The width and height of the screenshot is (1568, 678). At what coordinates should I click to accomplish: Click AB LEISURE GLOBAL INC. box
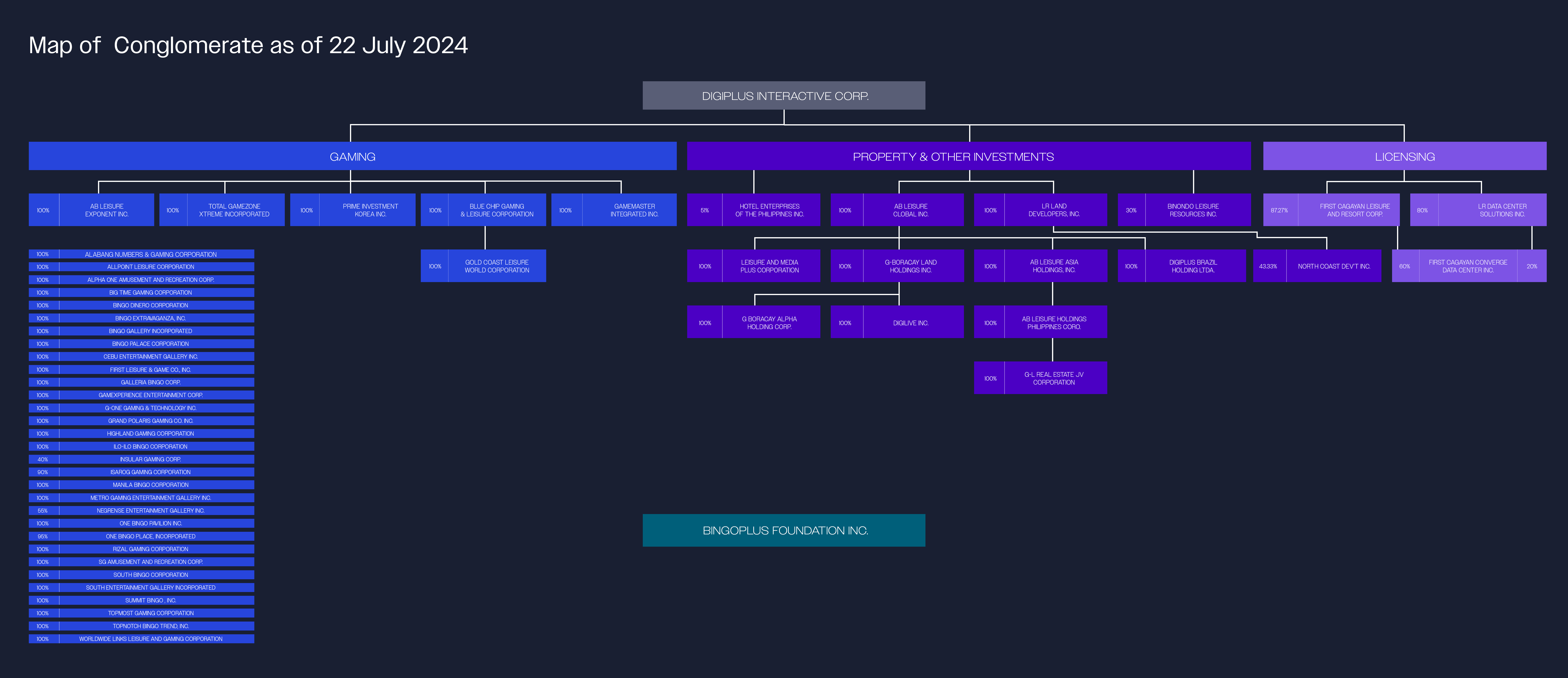point(897,210)
